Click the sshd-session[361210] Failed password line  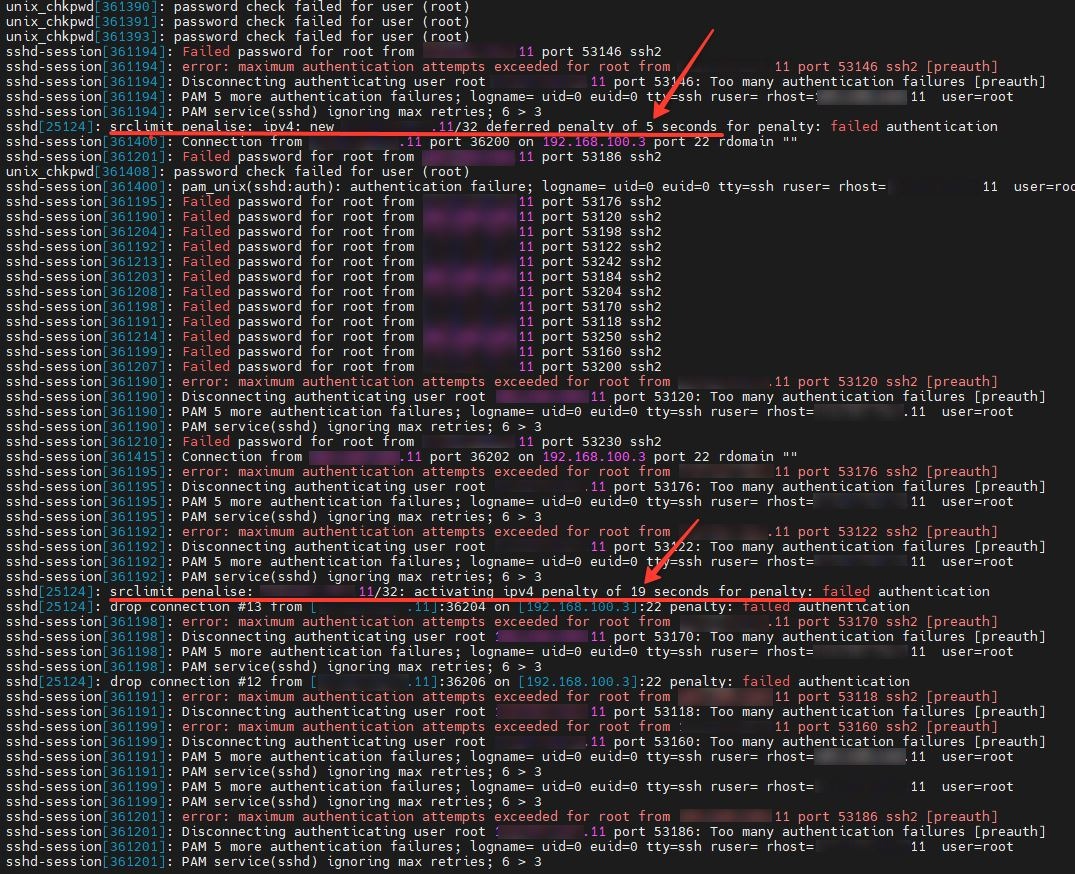(334, 442)
